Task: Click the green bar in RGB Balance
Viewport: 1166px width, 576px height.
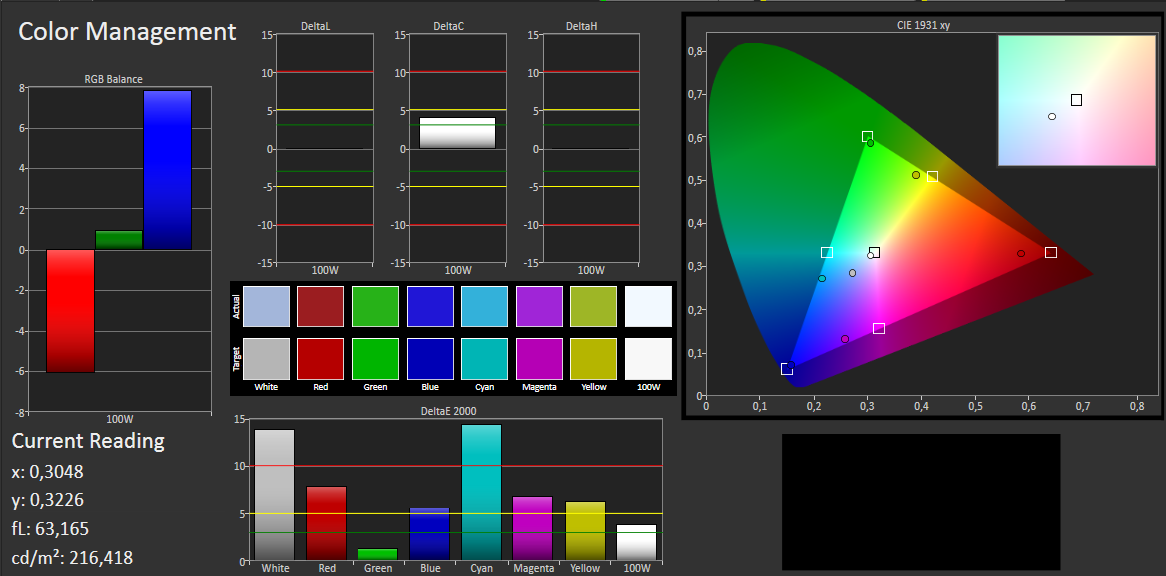Action: coord(119,240)
